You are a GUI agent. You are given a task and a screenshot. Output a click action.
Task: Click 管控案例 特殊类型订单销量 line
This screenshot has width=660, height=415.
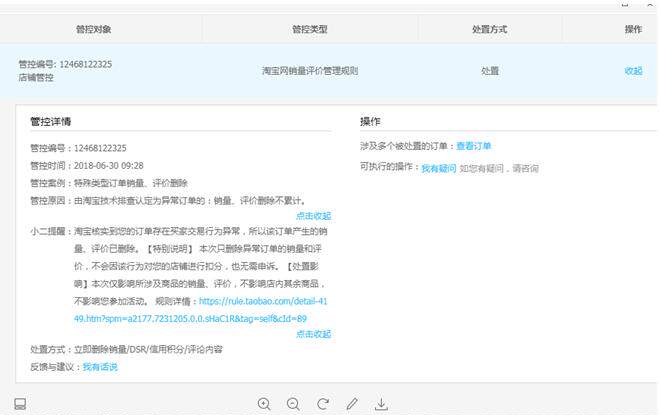[x=109, y=183]
